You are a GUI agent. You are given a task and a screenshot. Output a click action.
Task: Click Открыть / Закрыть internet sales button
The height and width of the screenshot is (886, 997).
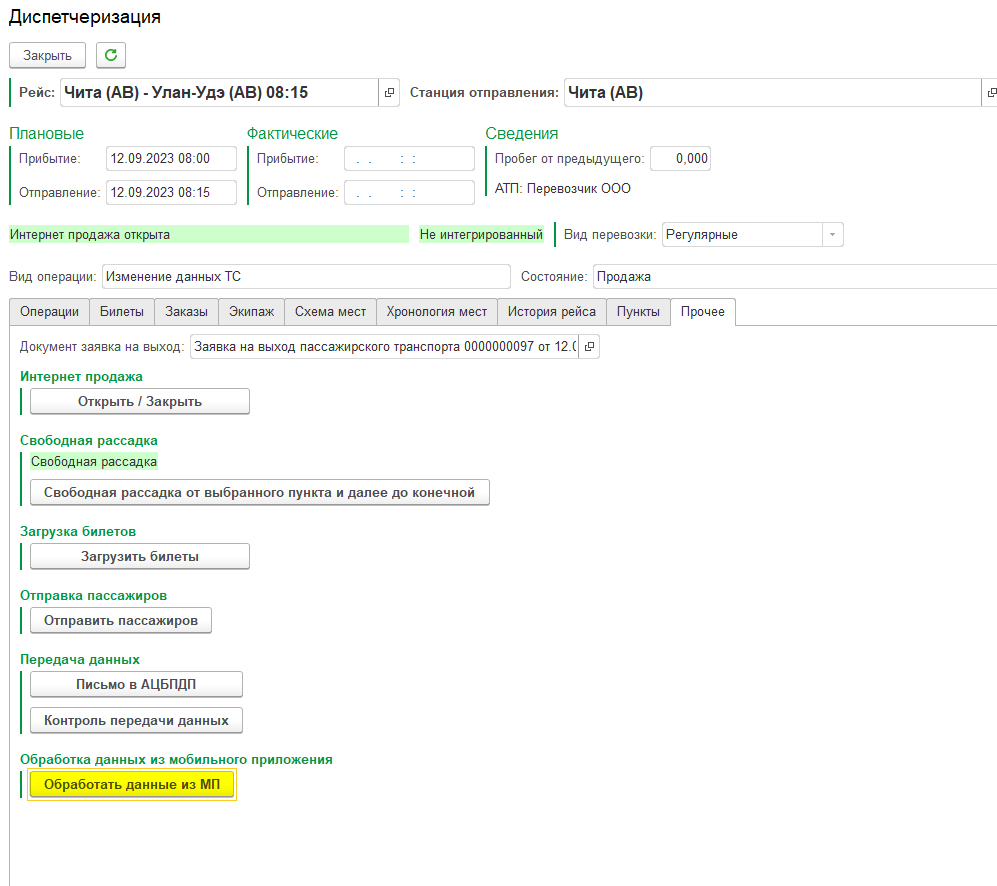pyautogui.click(x=140, y=401)
